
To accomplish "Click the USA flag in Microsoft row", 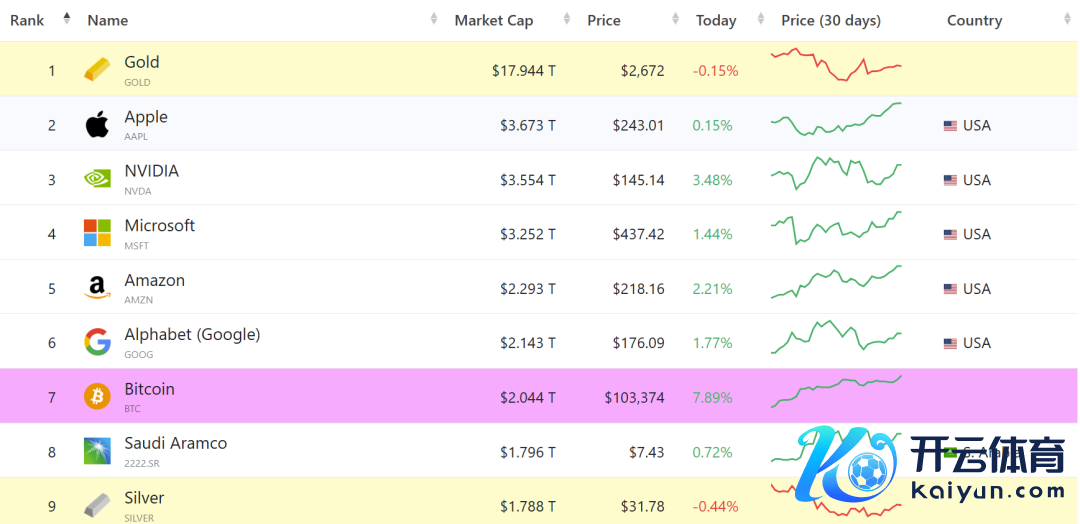I will click(x=951, y=234).
